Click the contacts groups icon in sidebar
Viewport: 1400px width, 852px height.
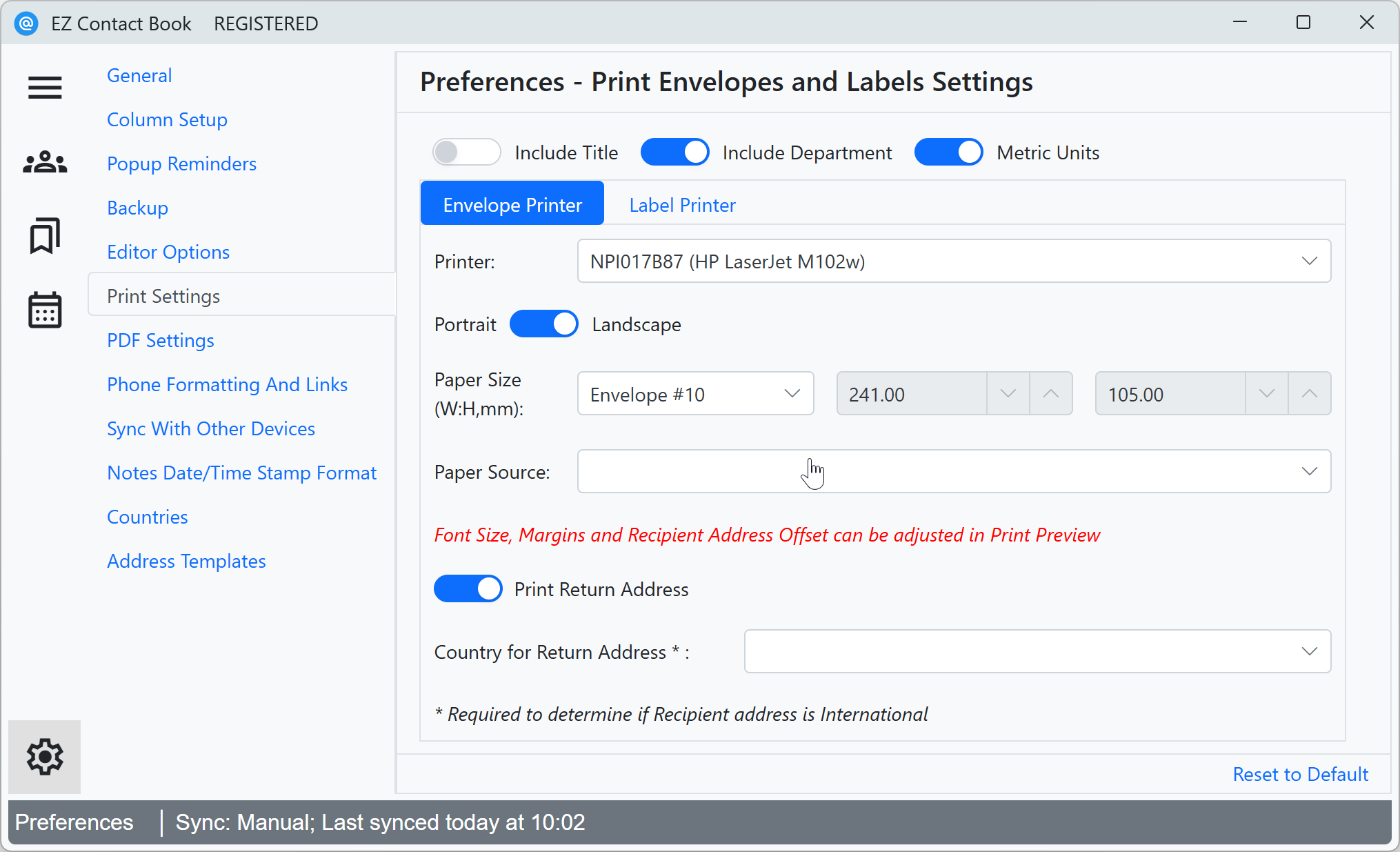(x=44, y=162)
